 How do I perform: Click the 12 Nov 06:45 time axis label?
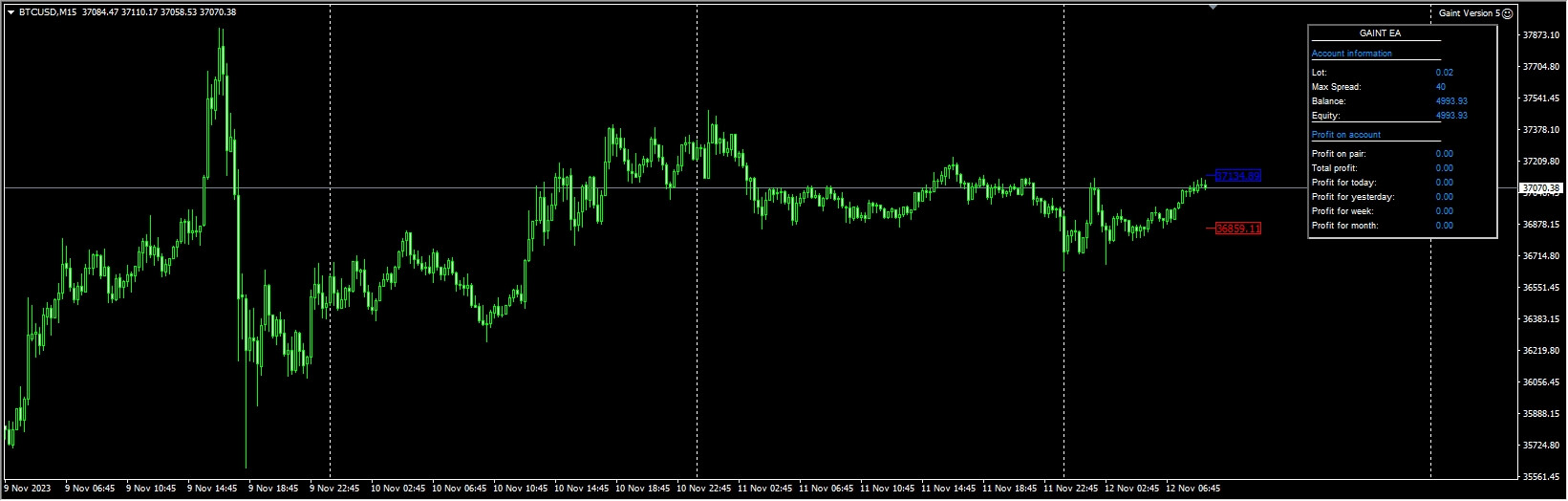click(1193, 489)
